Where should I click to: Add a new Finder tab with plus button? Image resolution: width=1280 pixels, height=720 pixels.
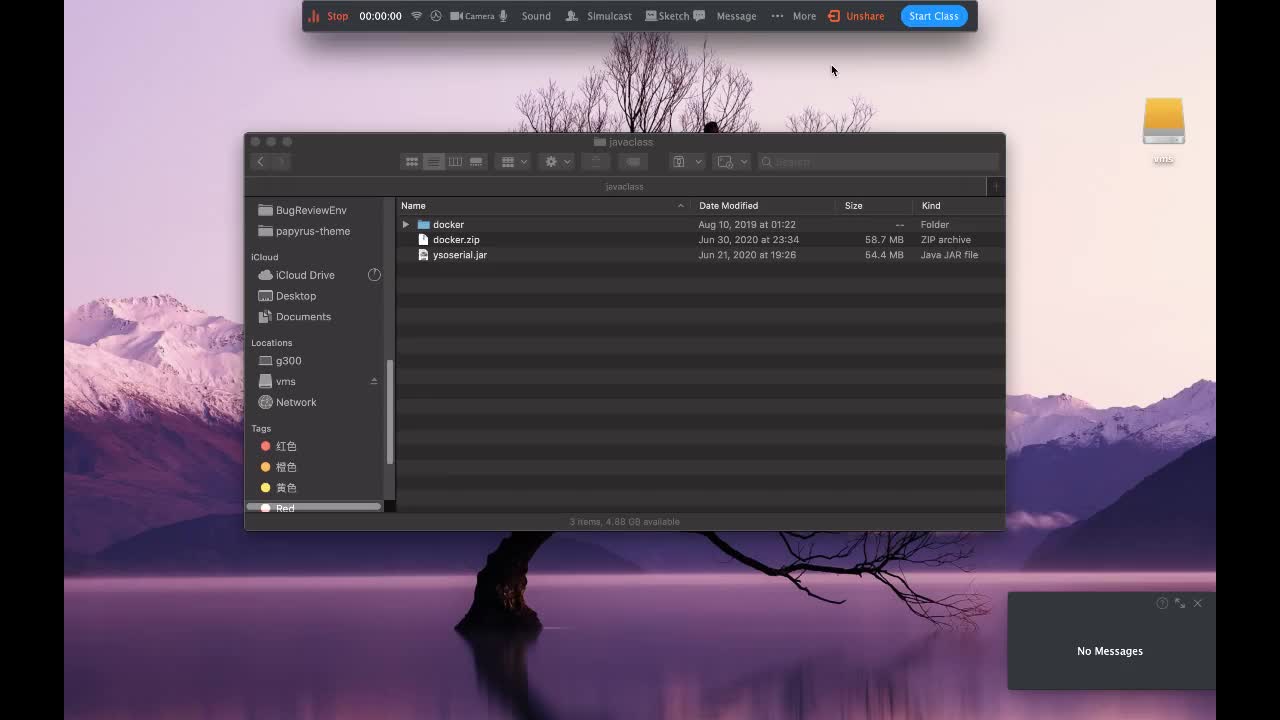pyautogui.click(x=996, y=187)
